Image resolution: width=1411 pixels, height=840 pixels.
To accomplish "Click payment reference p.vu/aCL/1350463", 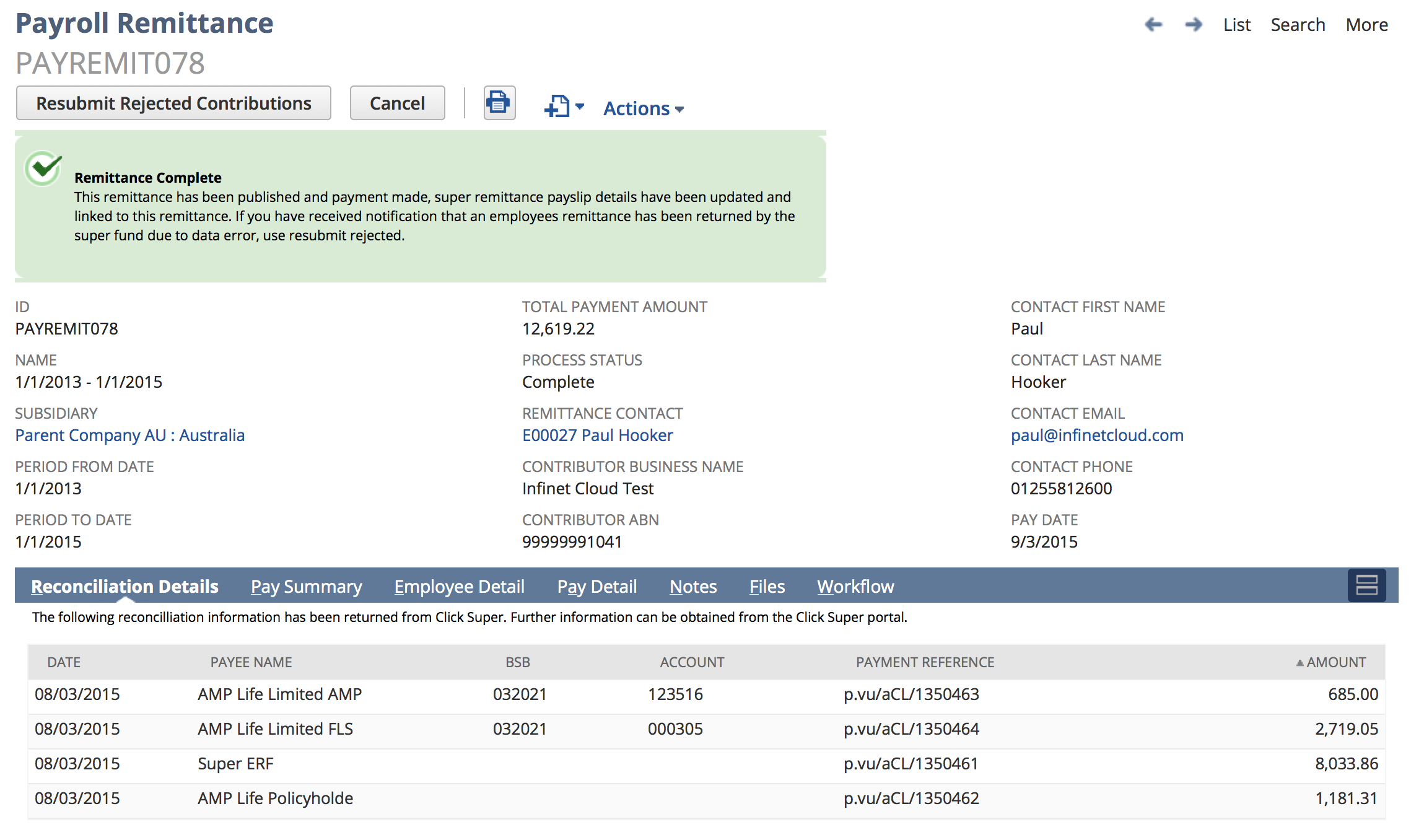I will point(911,694).
